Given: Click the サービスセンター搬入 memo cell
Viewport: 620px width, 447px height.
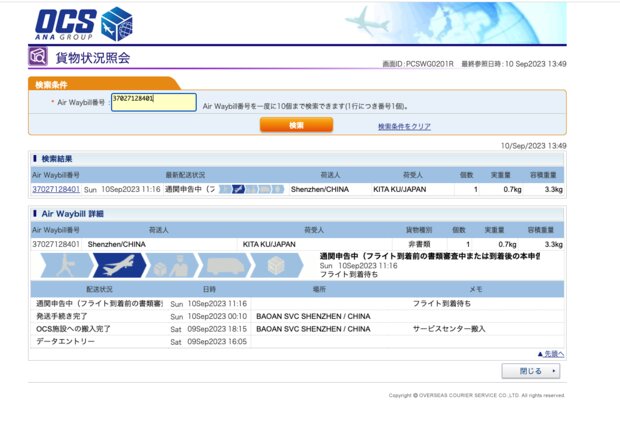Looking at the screenshot, I should click(x=449, y=329).
